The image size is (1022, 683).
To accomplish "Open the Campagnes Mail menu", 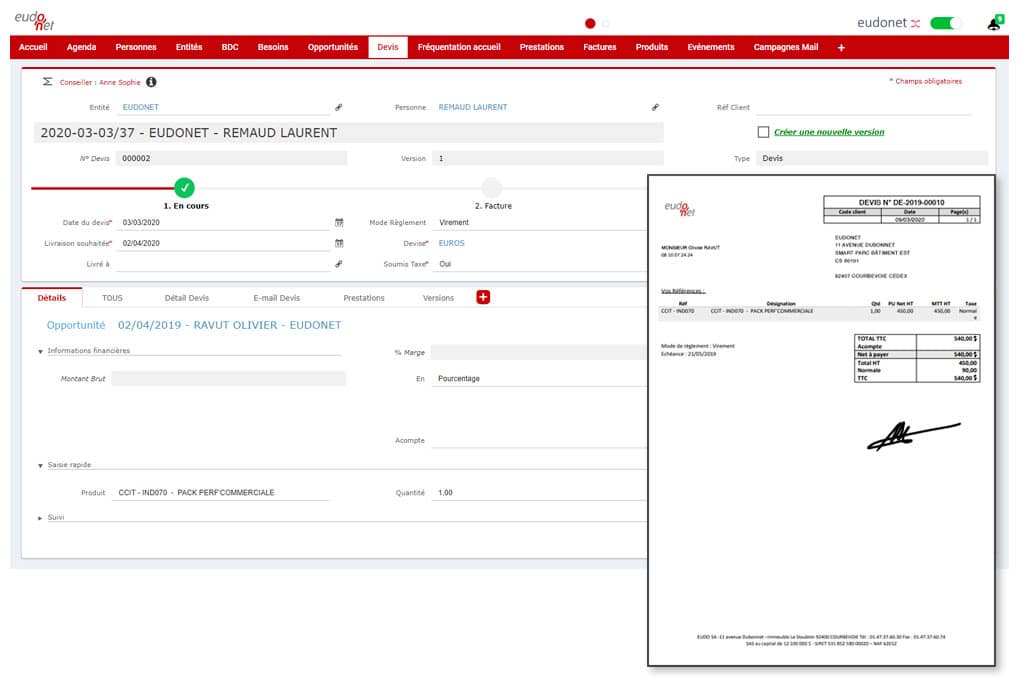I will click(x=786, y=47).
